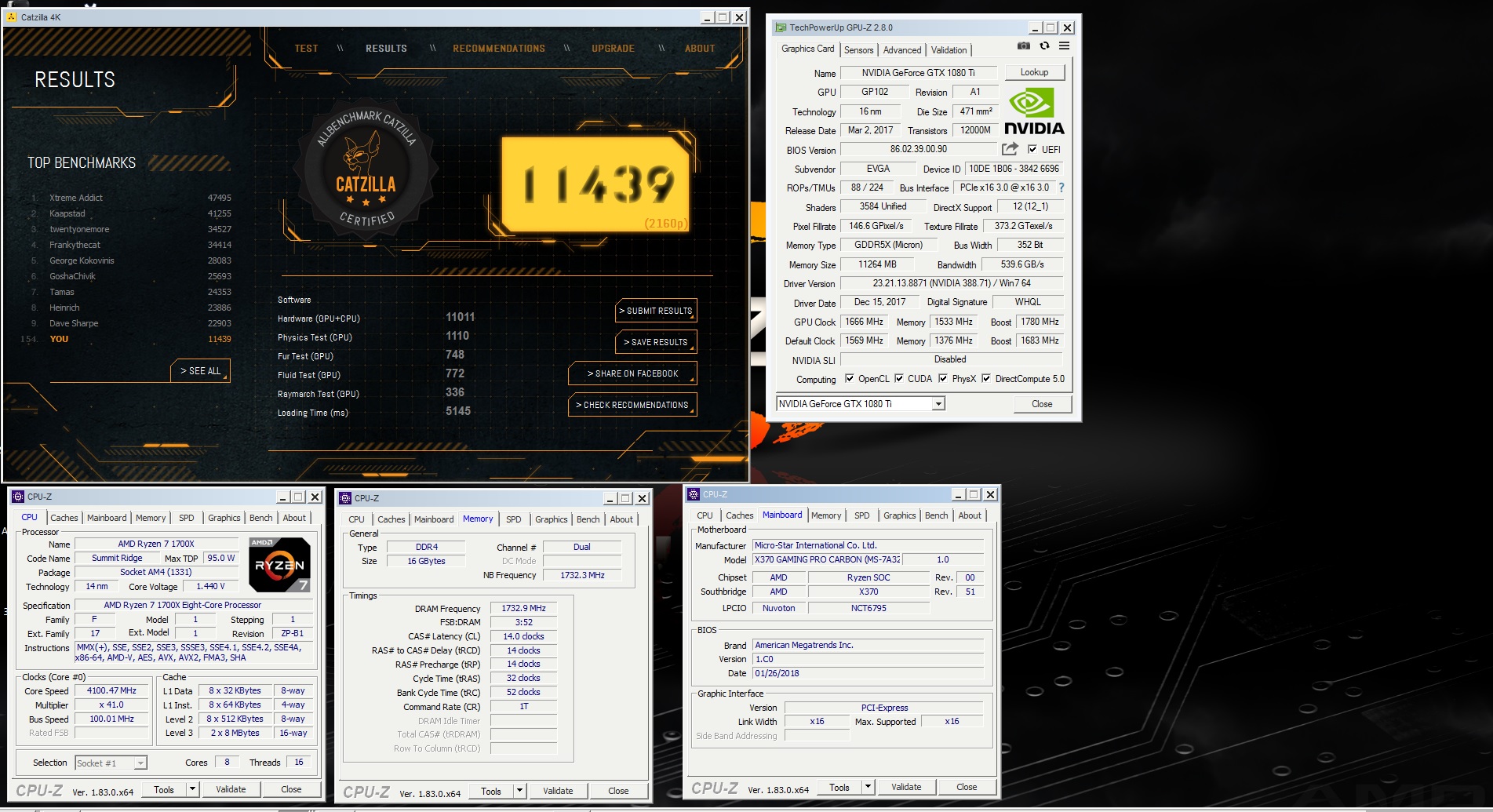Click Hardware (GPU+CPU) score 11011

(460, 317)
